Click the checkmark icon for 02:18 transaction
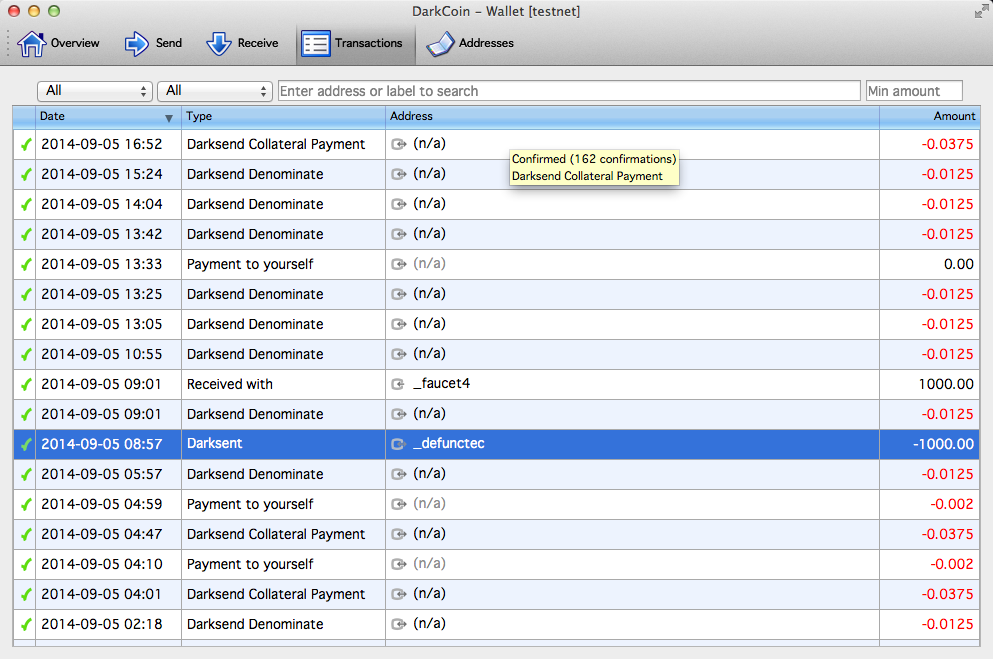The image size is (993, 659). [x=25, y=625]
